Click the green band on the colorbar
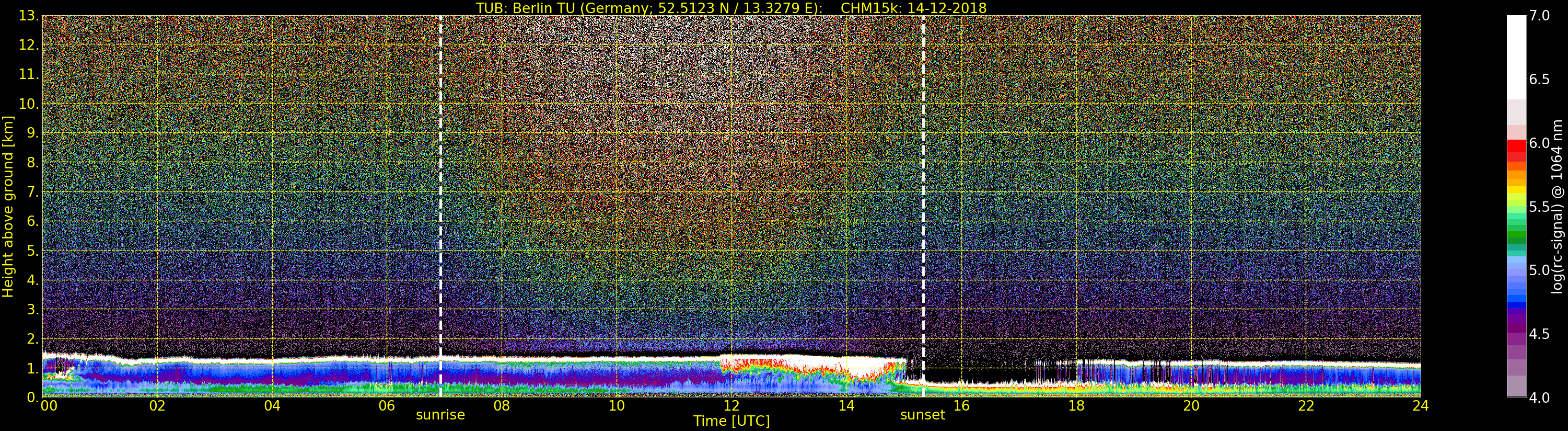Image resolution: width=1568 pixels, height=431 pixels. coord(1516,235)
